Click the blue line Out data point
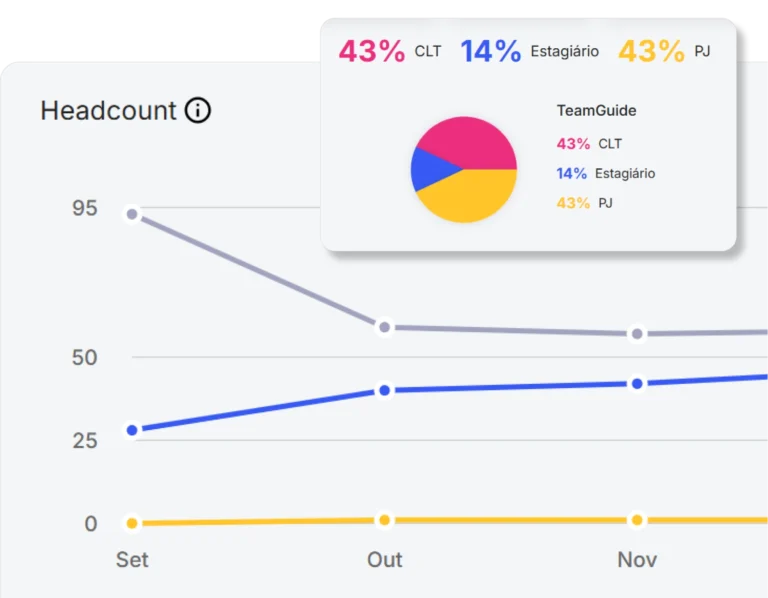Screen dimensions: 768x598 pyautogui.click(x=384, y=390)
